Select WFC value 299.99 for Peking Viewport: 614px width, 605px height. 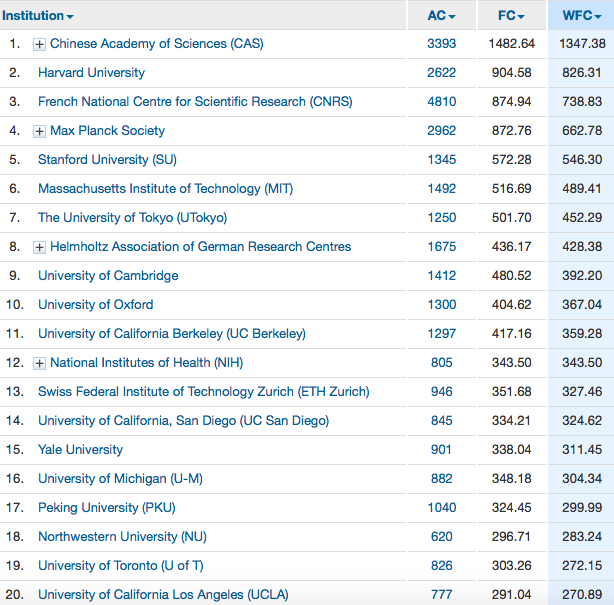[x=582, y=507]
